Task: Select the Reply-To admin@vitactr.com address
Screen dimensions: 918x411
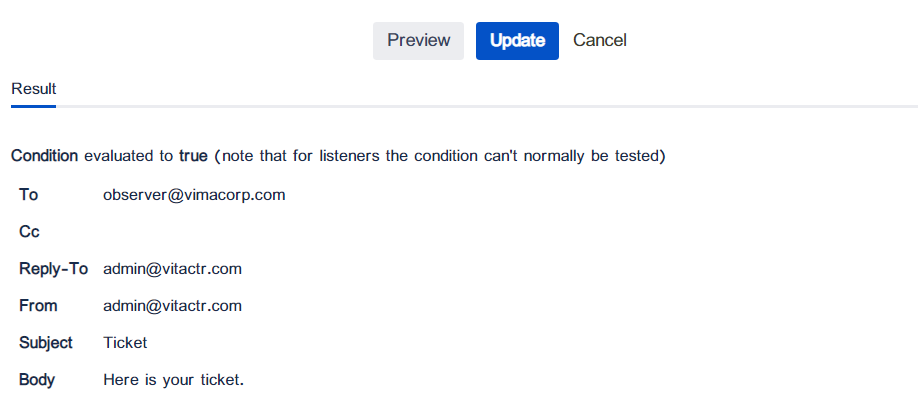Action: 172,269
